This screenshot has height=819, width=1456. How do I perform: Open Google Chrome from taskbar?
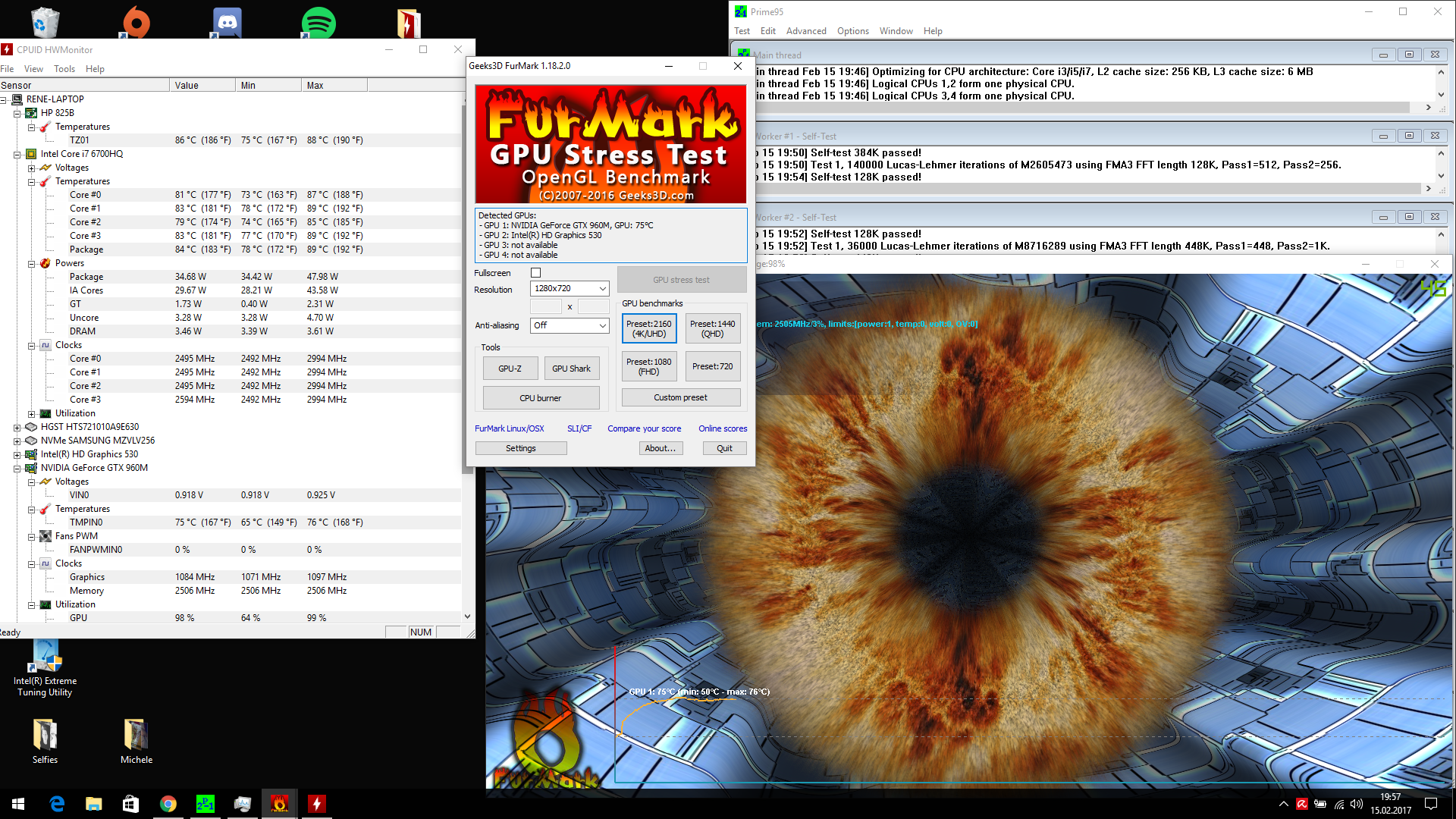(168, 804)
